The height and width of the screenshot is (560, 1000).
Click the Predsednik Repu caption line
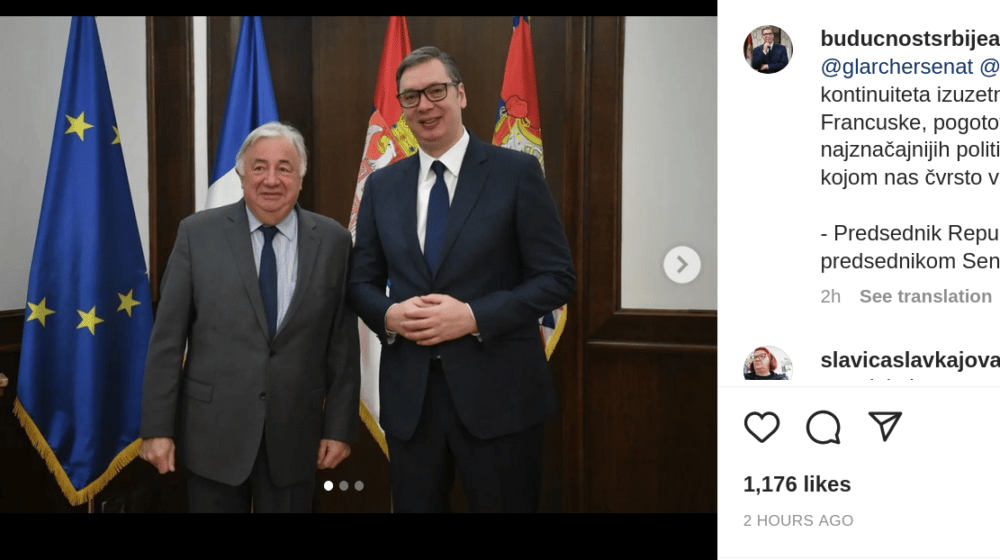pyautogui.click(x=910, y=233)
